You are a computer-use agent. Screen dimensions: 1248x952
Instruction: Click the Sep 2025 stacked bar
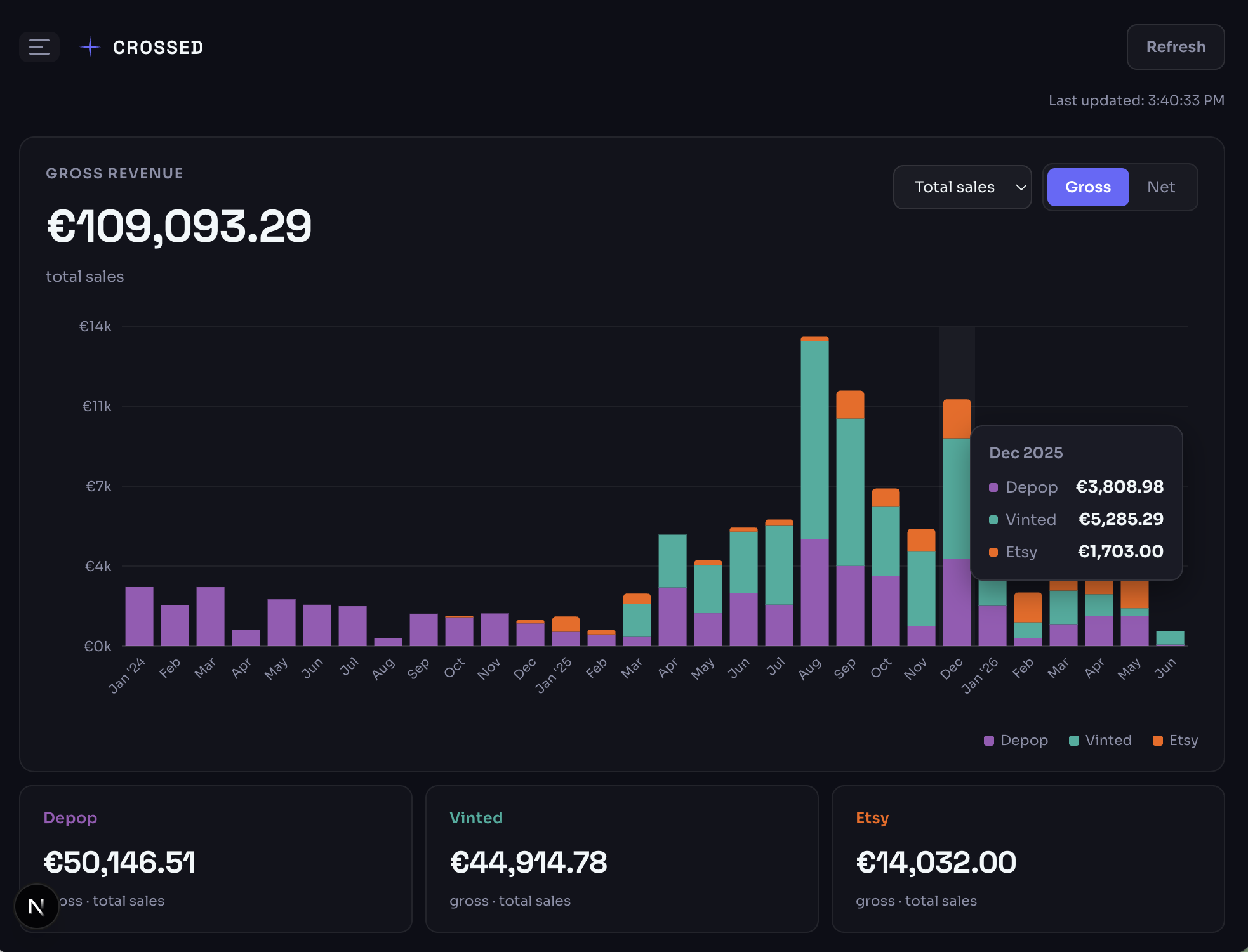pyautogui.click(x=850, y=519)
